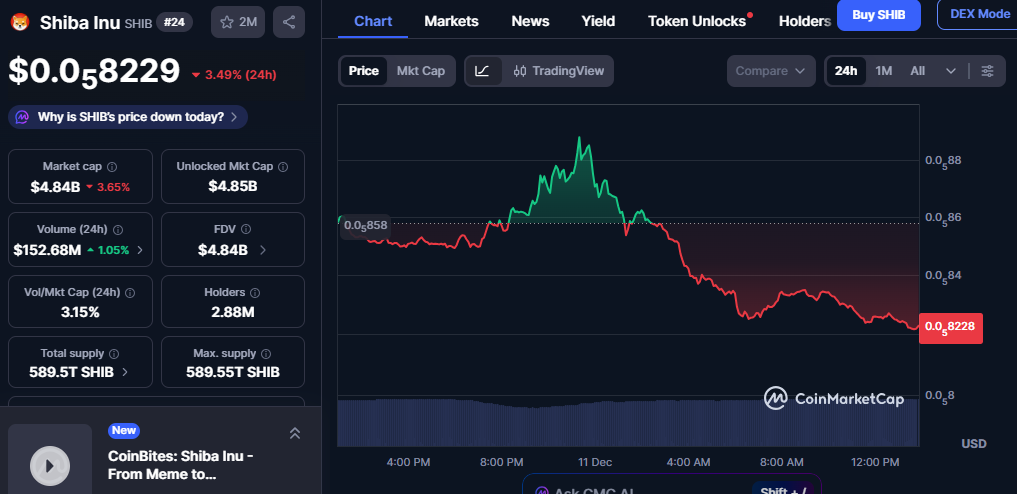
Task: Open chart settings sliders icon
Action: 988,71
